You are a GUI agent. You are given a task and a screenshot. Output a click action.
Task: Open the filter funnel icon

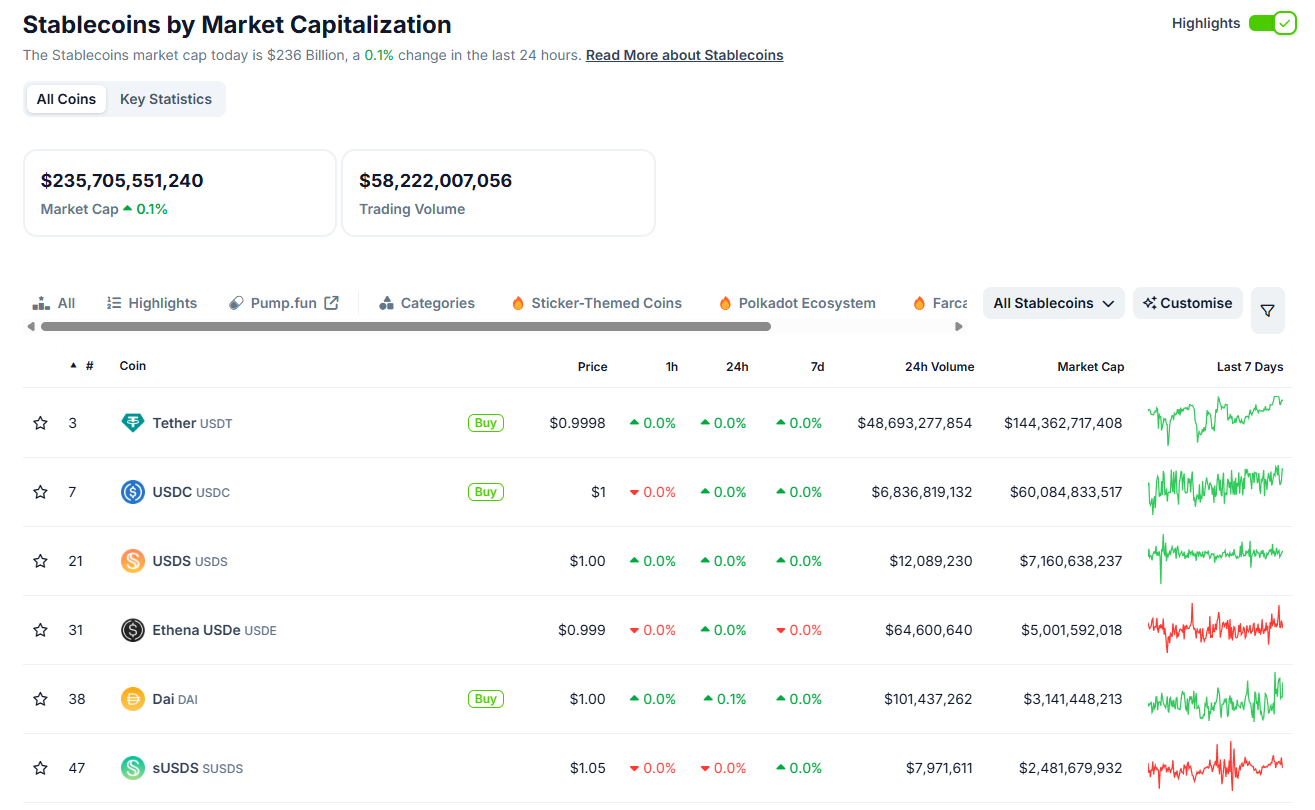pyautogui.click(x=1267, y=311)
